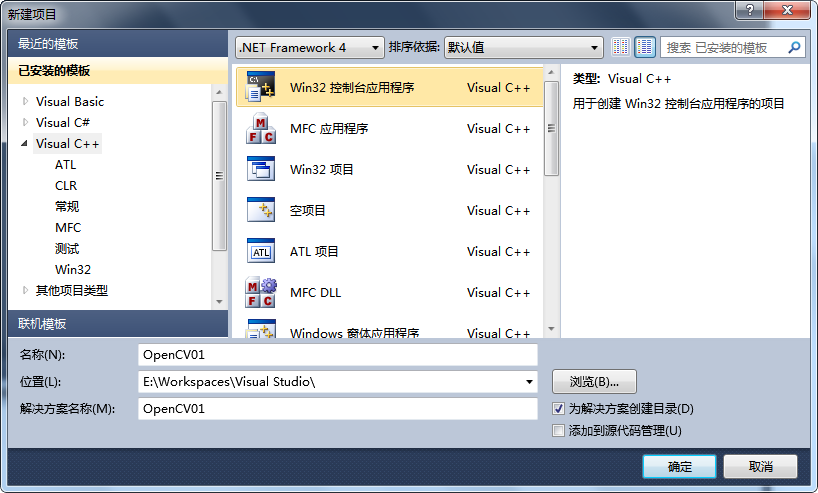The width and height of the screenshot is (818, 493).
Task: Click the help question mark button
Action: click(x=750, y=10)
